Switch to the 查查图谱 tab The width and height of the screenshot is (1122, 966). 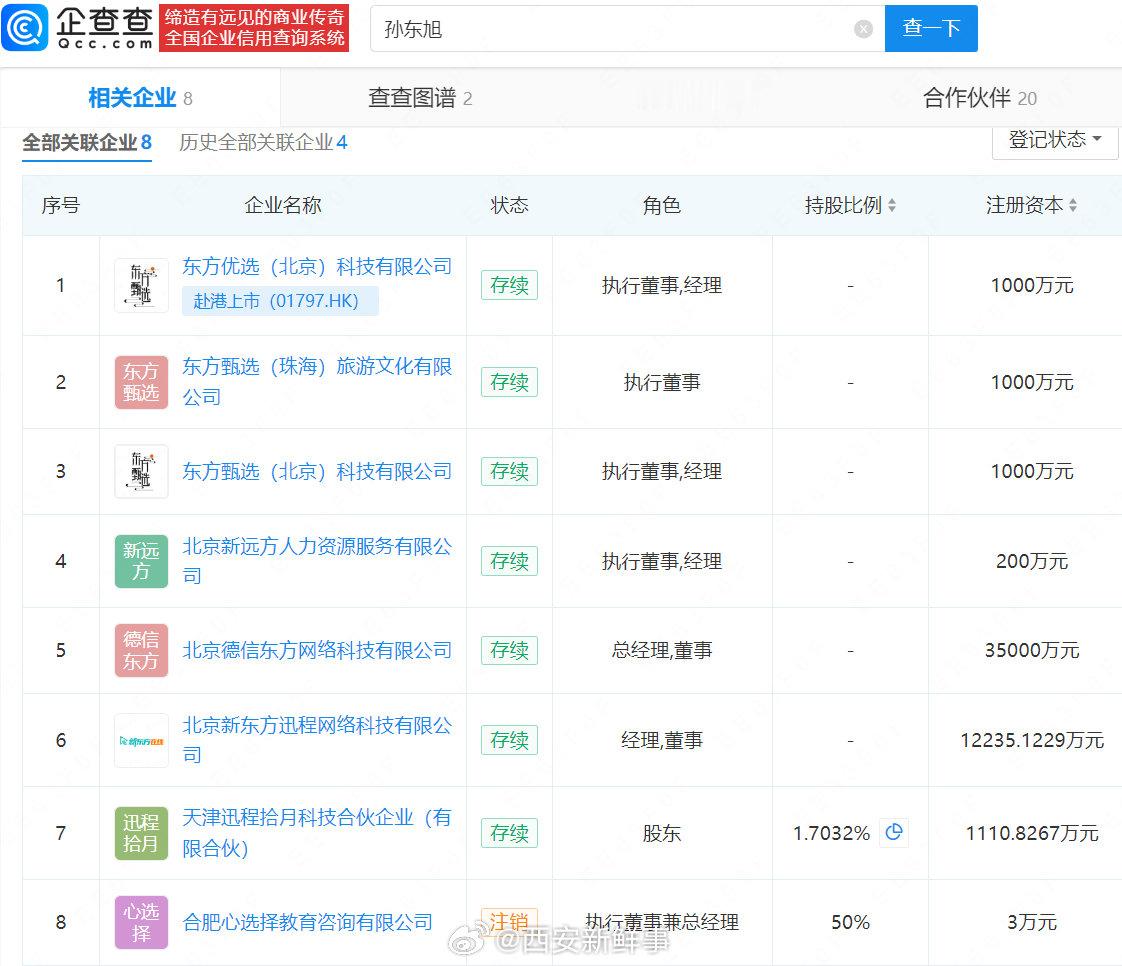[420, 97]
